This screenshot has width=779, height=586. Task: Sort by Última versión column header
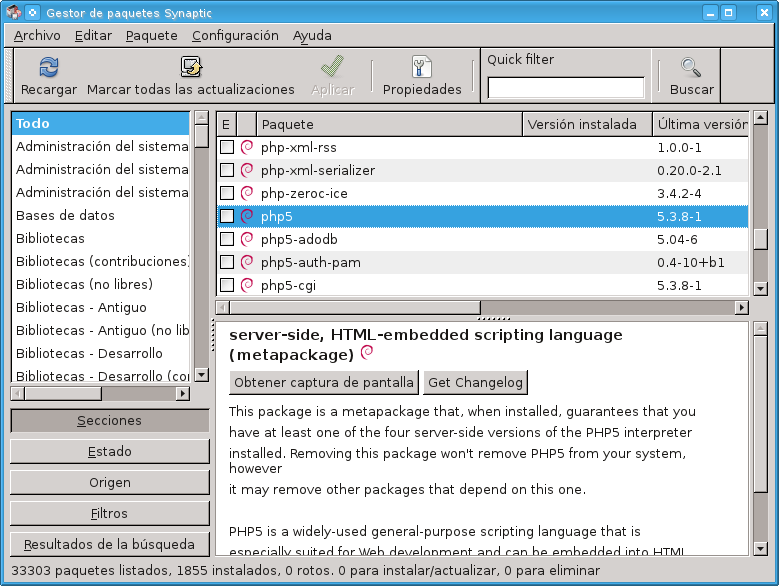click(701, 124)
